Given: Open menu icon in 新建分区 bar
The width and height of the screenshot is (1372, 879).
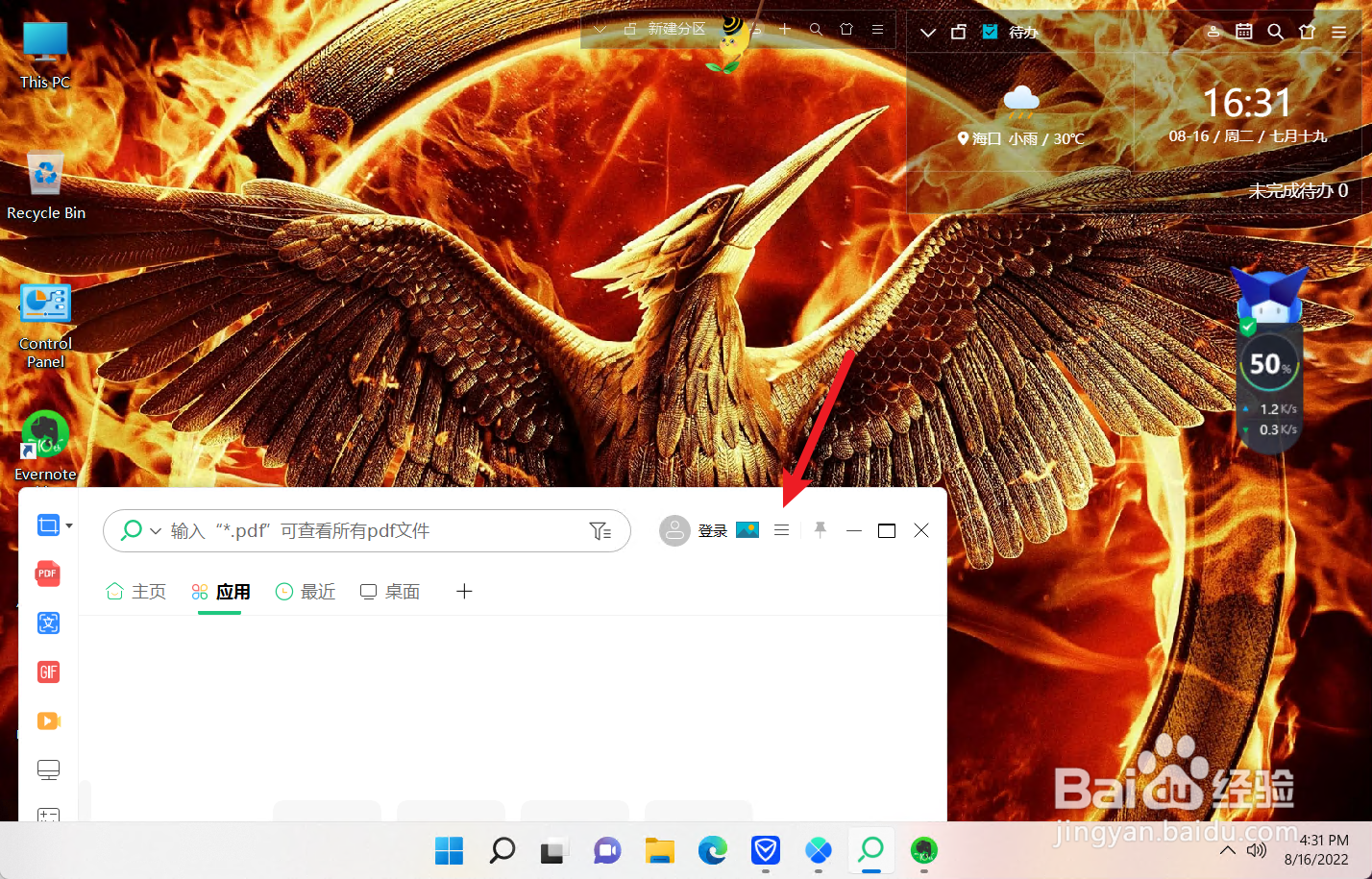Looking at the screenshot, I should (877, 30).
